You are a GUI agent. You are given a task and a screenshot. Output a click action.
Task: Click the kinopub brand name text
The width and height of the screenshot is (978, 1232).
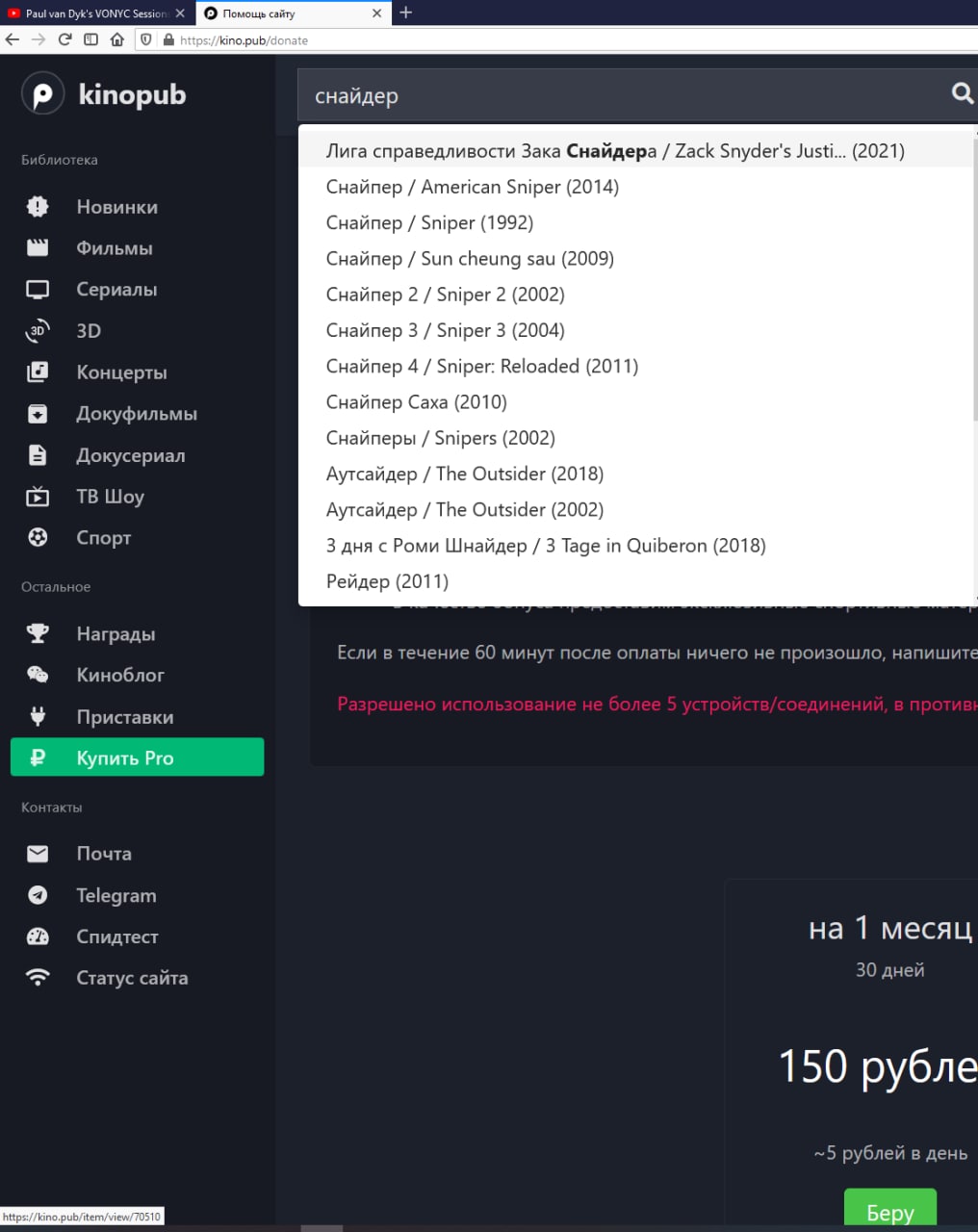tap(132, 95)
